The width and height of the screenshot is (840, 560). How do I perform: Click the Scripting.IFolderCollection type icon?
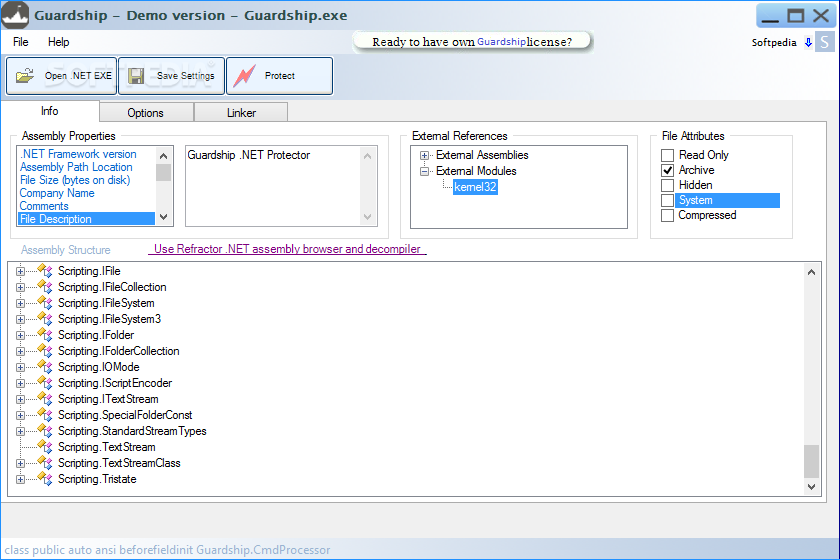point(46,351)
